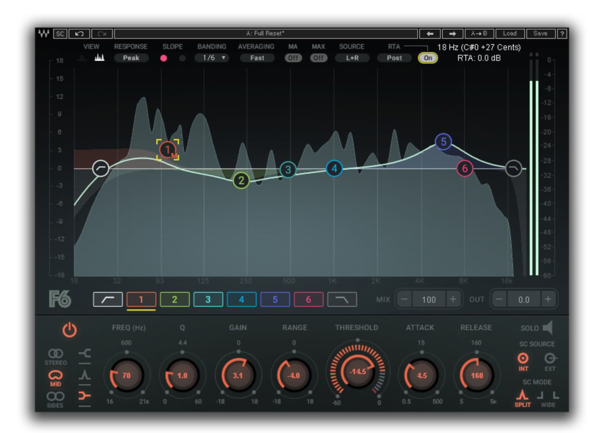Select band 1 node on the graph
Screen dimensions: 600x433
(x=167, y=150)
